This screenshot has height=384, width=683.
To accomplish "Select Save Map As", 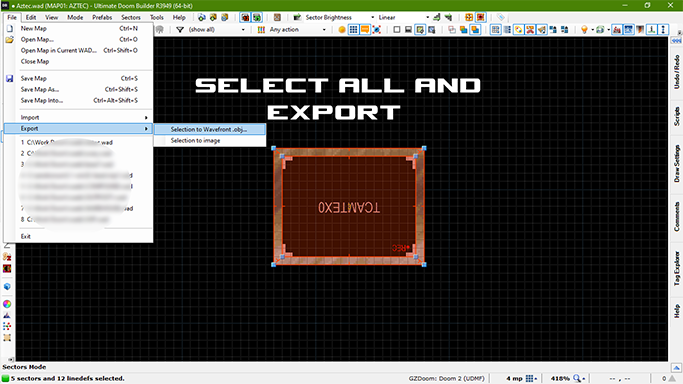I will coord(78,89).
